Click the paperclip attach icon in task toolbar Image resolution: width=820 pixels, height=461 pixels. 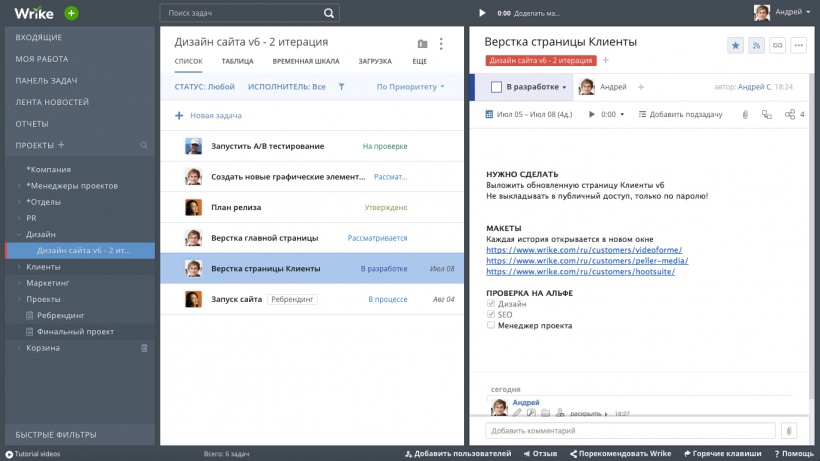pos(744,115)
